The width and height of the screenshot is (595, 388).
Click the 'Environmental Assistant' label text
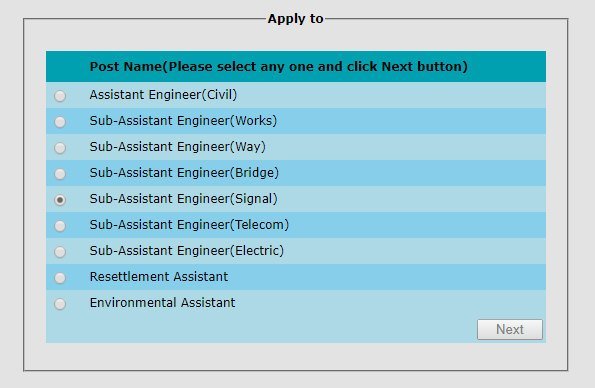pyautogui.click(x=162, y=303)
